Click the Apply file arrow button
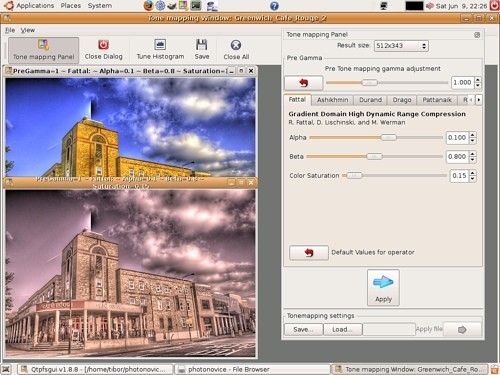 tap(462, 329)
